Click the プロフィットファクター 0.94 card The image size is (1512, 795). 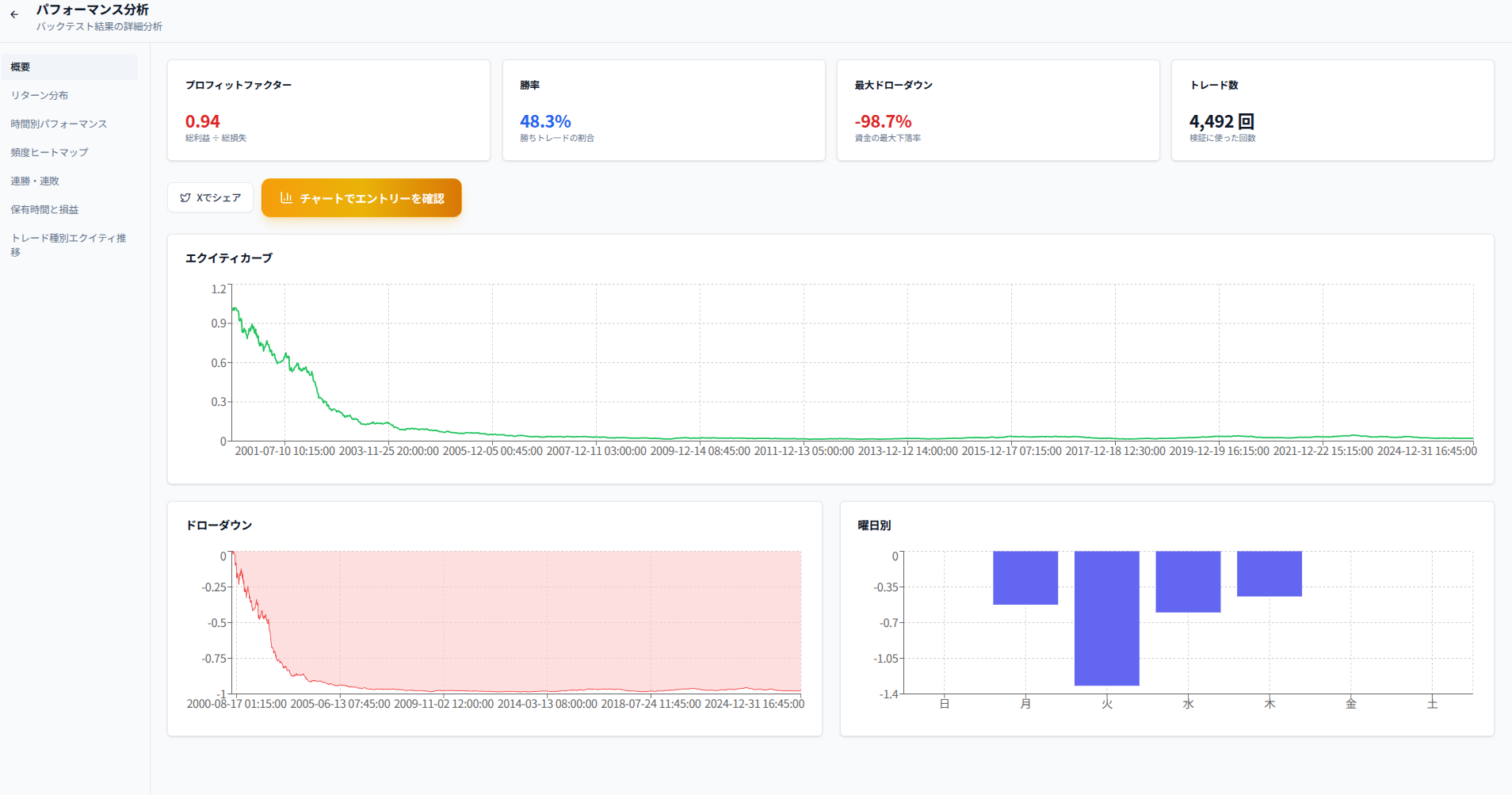click(328, 110)
